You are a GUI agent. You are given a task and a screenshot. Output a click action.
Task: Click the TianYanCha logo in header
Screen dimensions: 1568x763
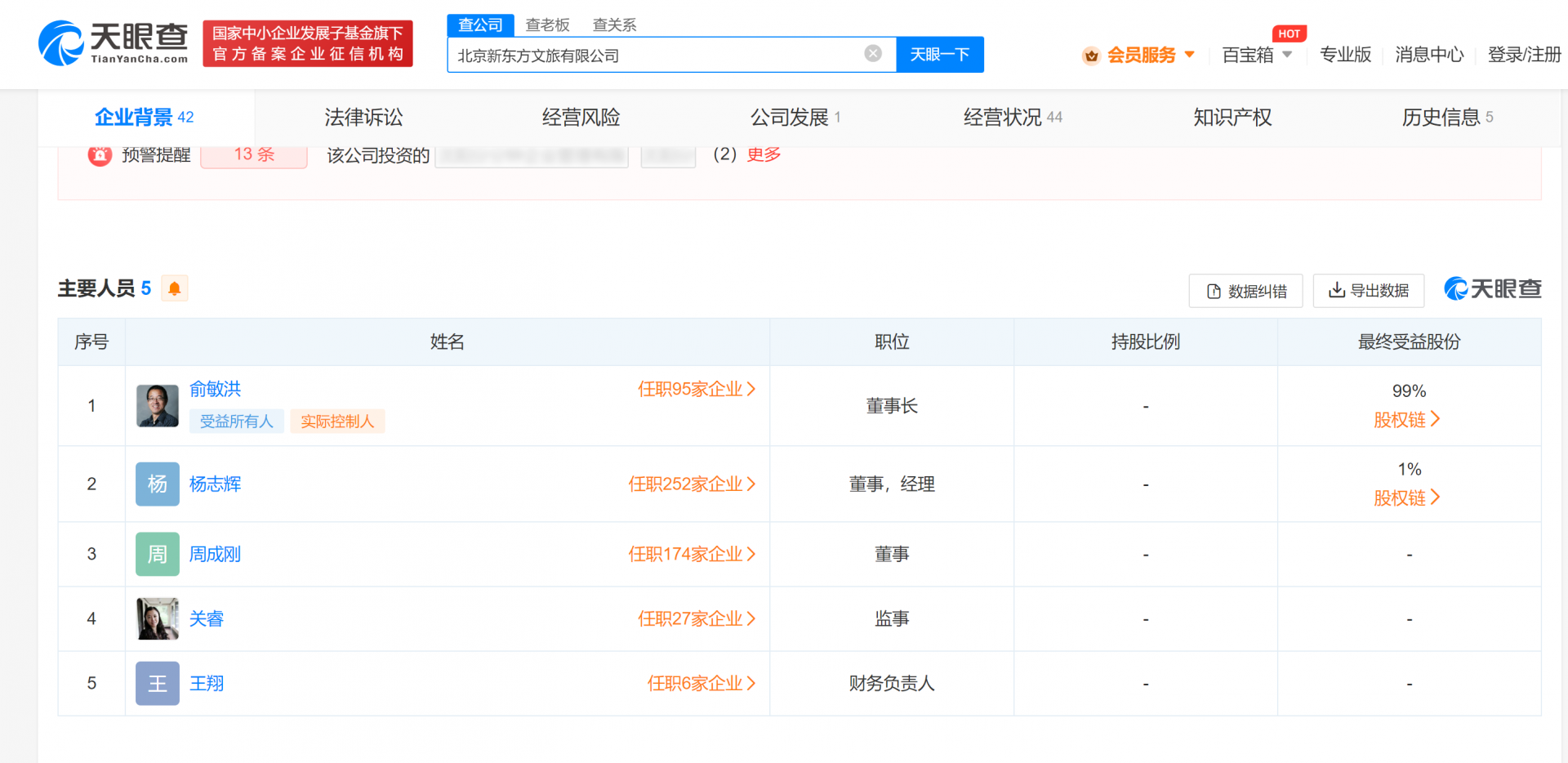tap(114, 43)
